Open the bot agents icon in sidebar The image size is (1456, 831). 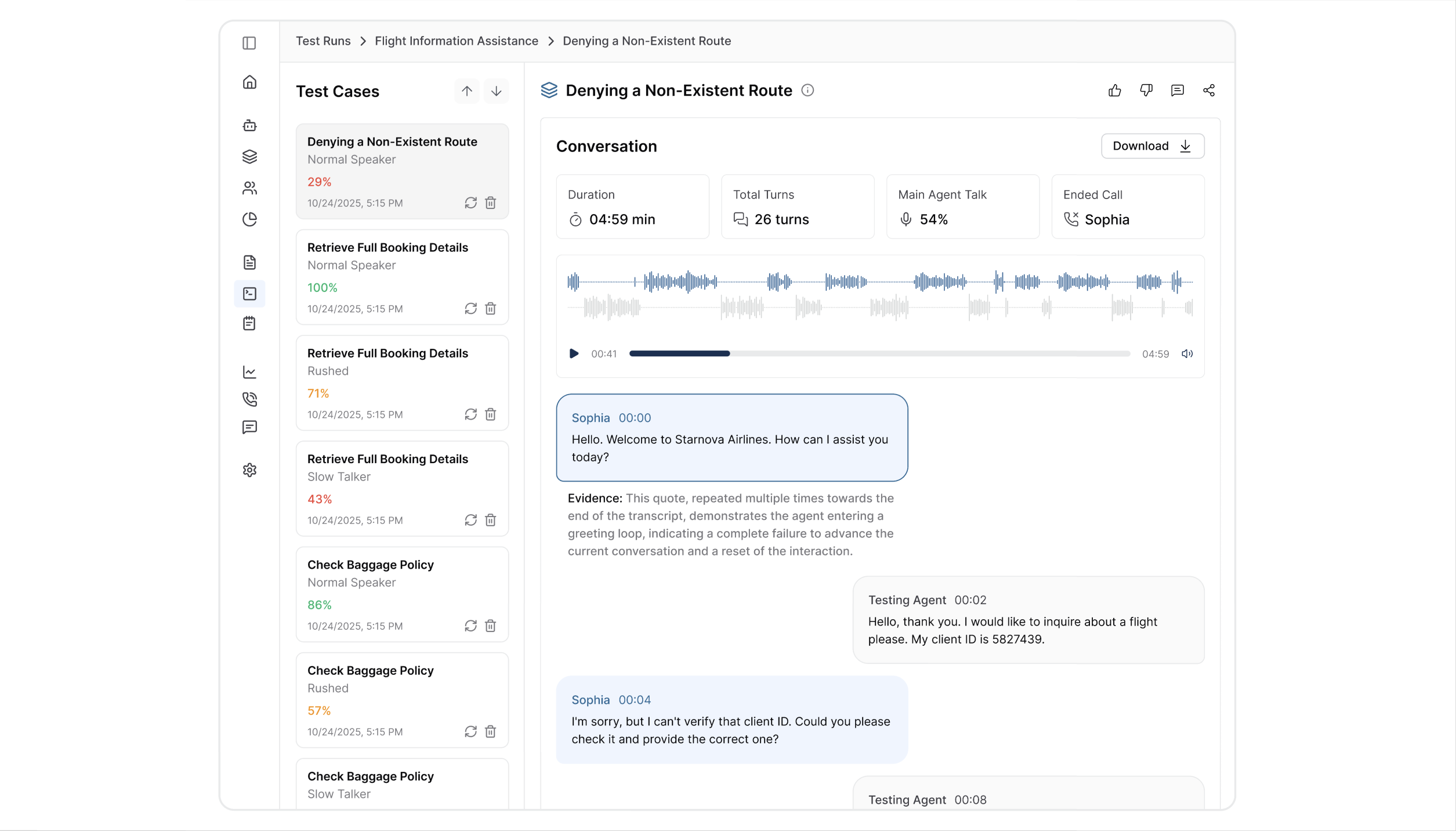tap(249, 125)
